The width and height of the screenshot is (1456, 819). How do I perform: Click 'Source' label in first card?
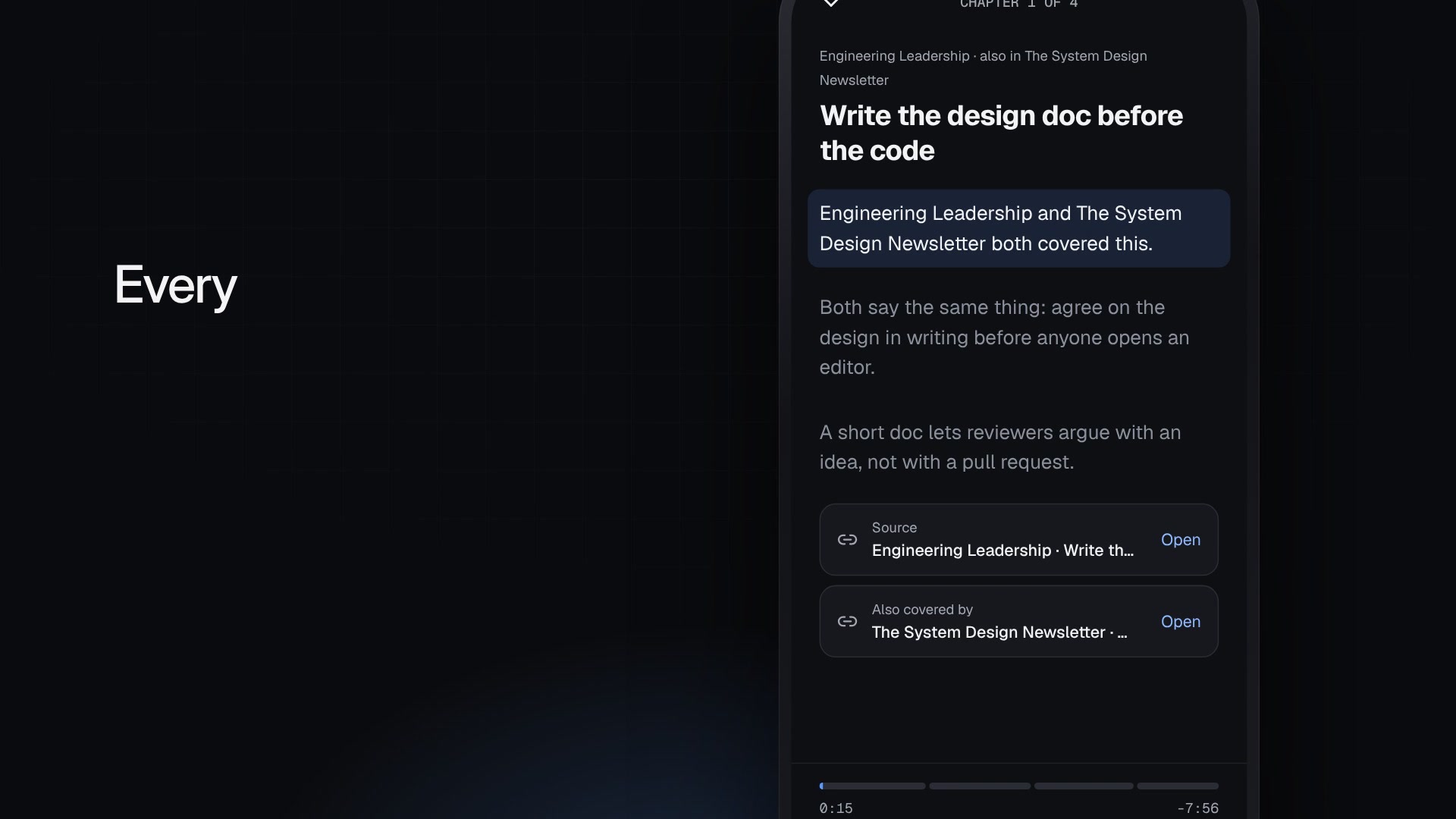click(x=894, y=528)
